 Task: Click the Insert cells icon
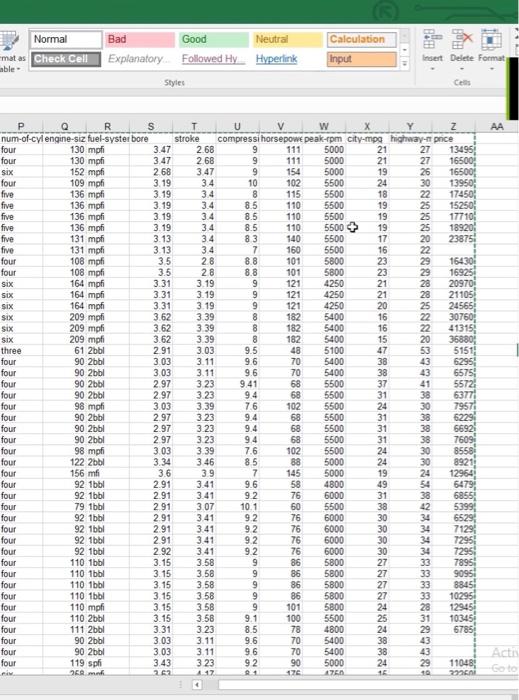point(432,39)
